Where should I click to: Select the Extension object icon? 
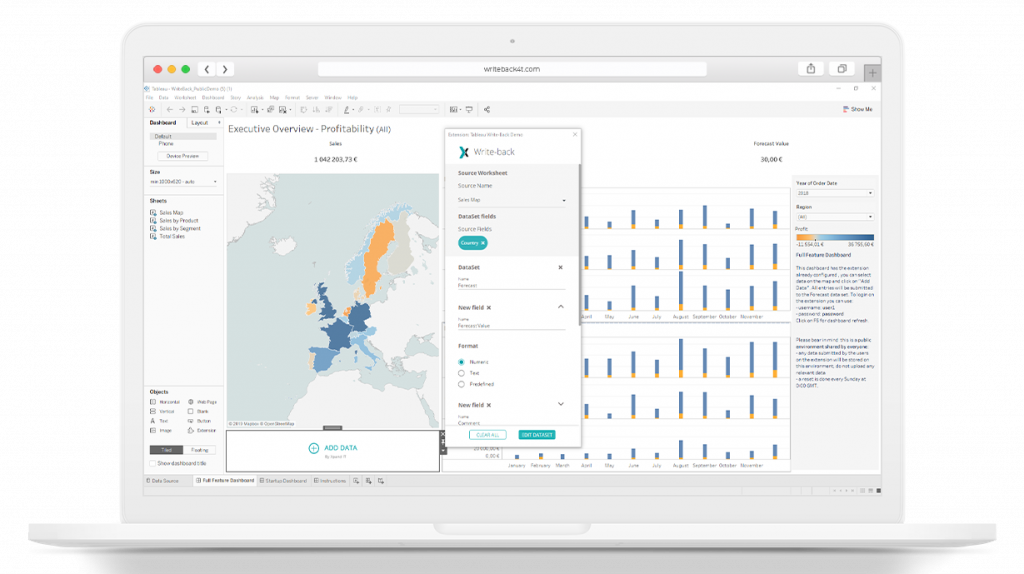[x=191, y=430]
